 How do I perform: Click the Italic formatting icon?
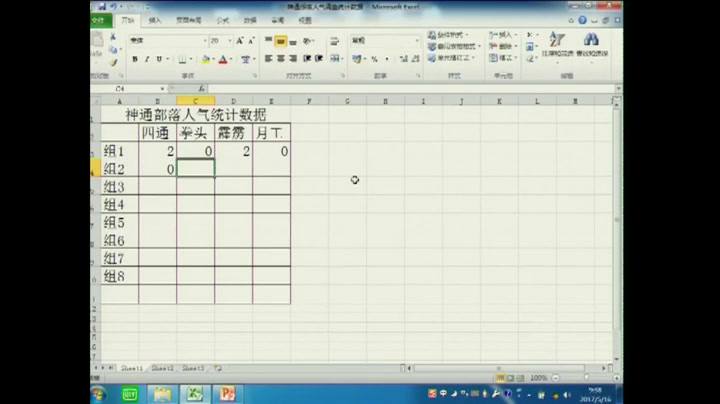146,59
